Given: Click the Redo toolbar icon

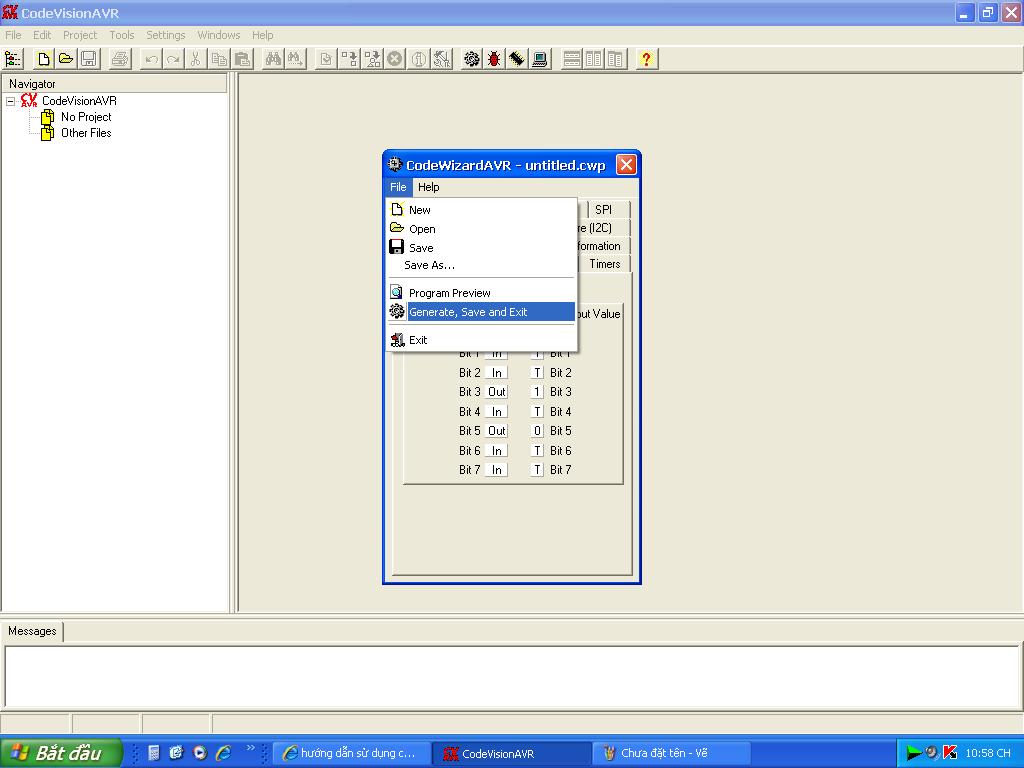Looking at the screenshot, I should click(x=173, y=59).
